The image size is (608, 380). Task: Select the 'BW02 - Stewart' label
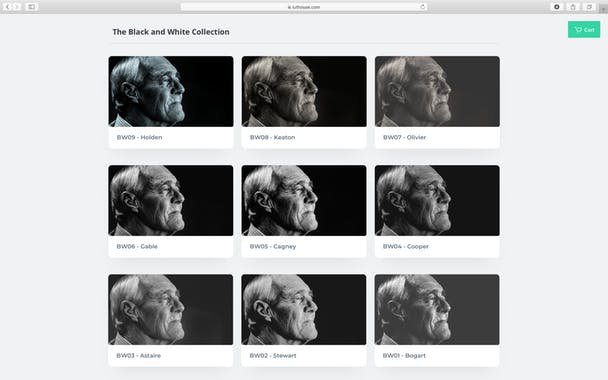click(273, 355)
